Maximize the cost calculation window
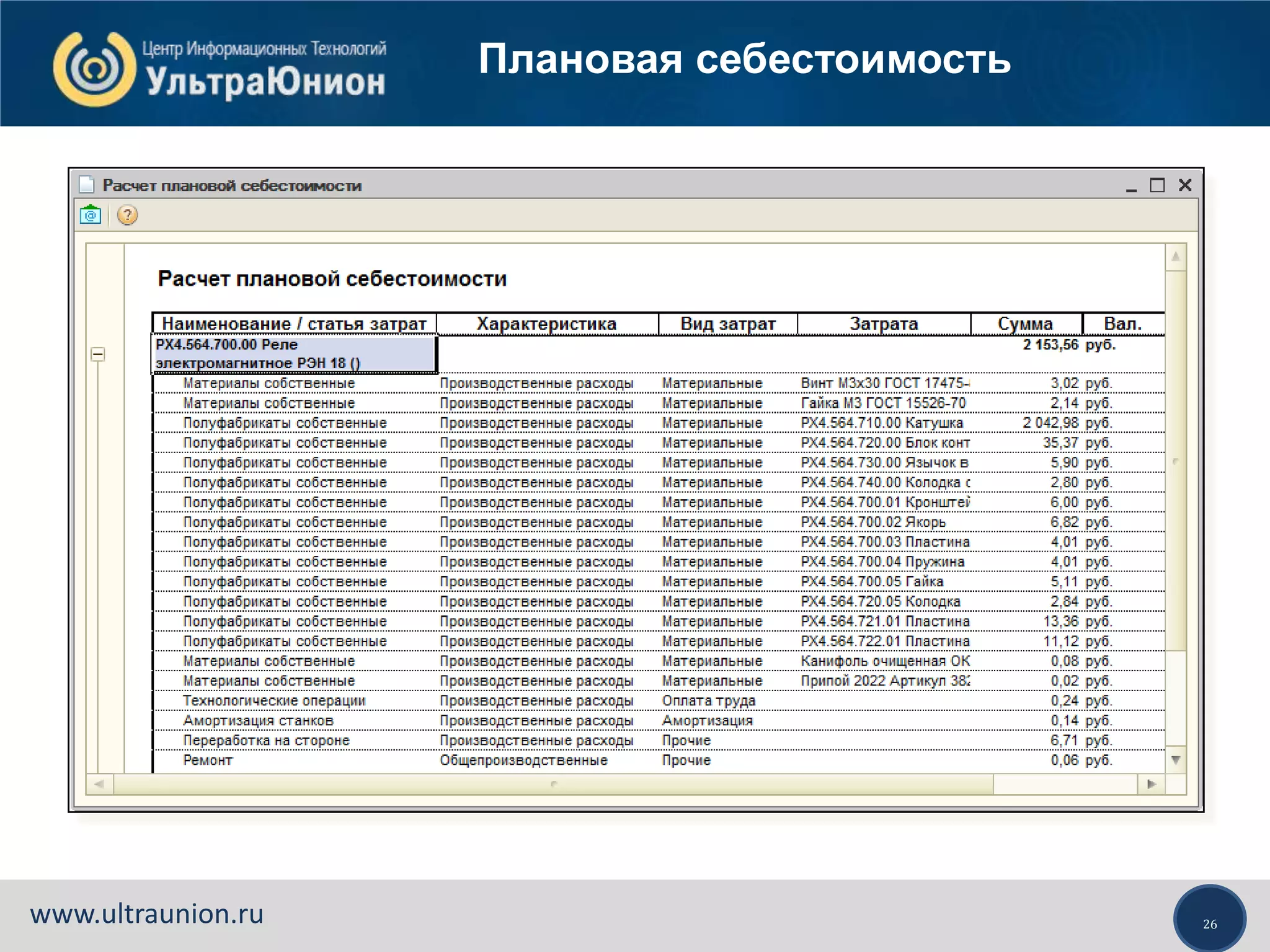 (x=1157, y=185)
